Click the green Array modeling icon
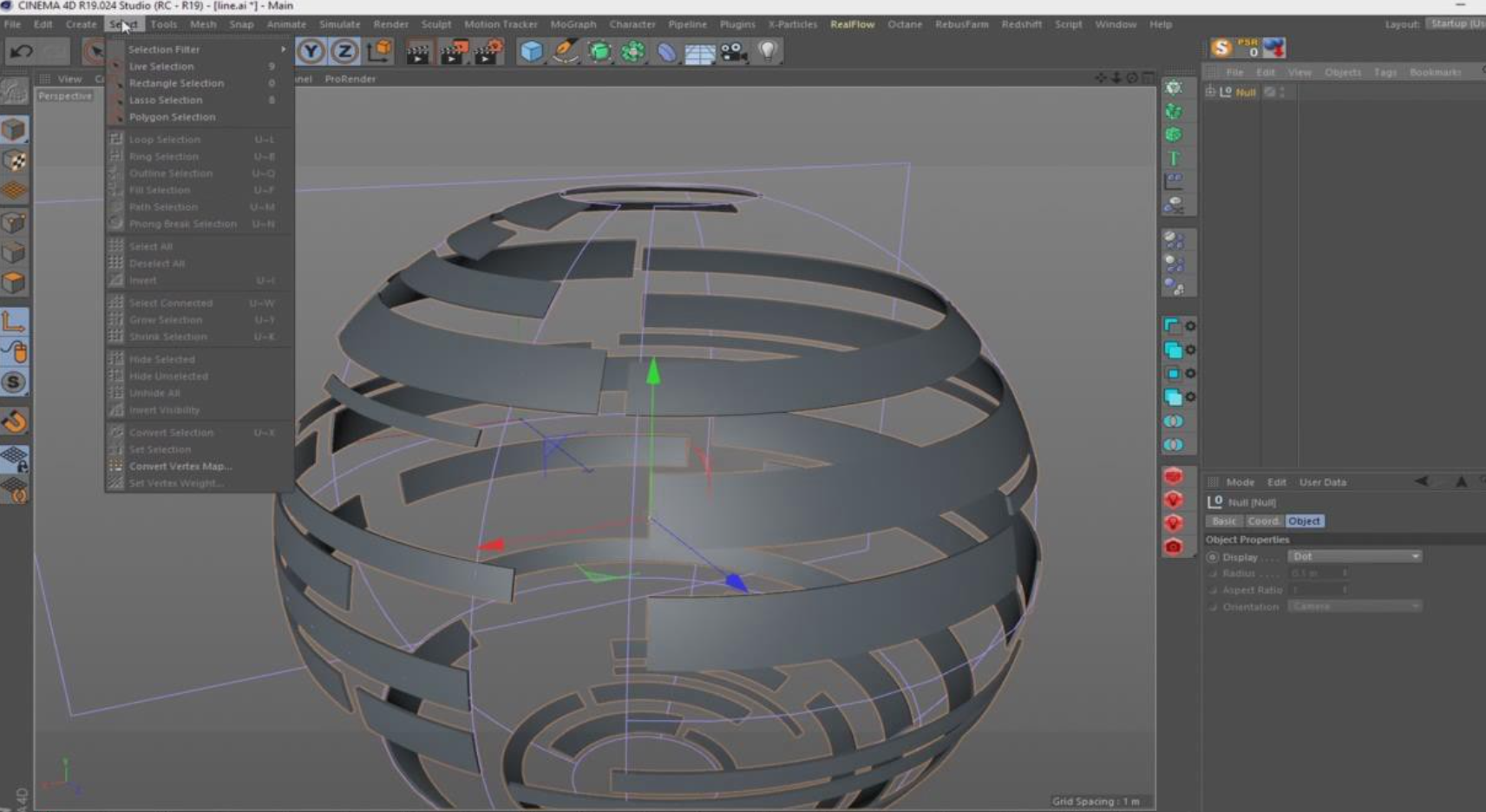The height and width of the screenshot is (812, 1486). point(633,52)
